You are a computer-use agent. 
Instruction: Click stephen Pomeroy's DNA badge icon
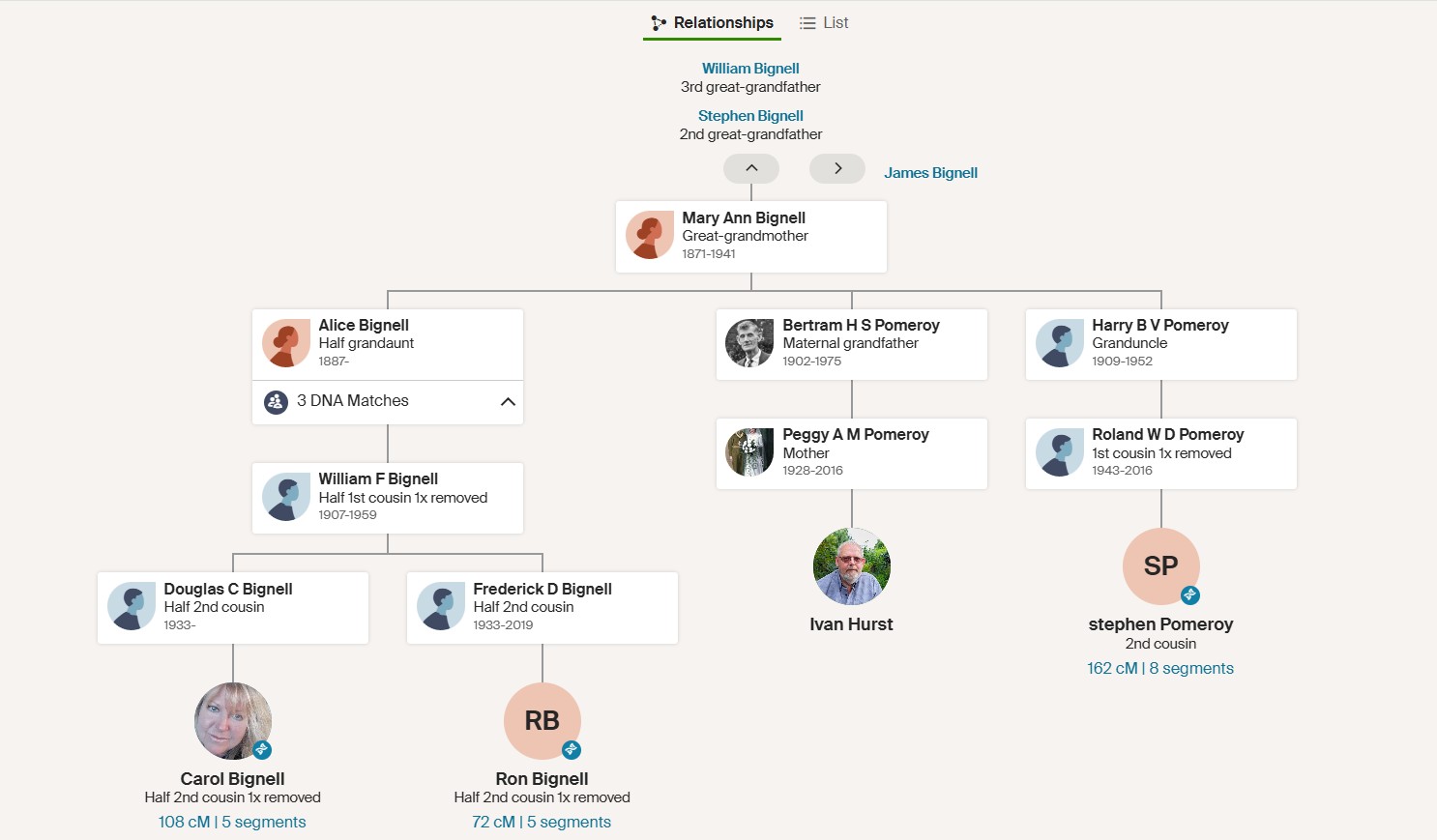(x=1190, y=595)
